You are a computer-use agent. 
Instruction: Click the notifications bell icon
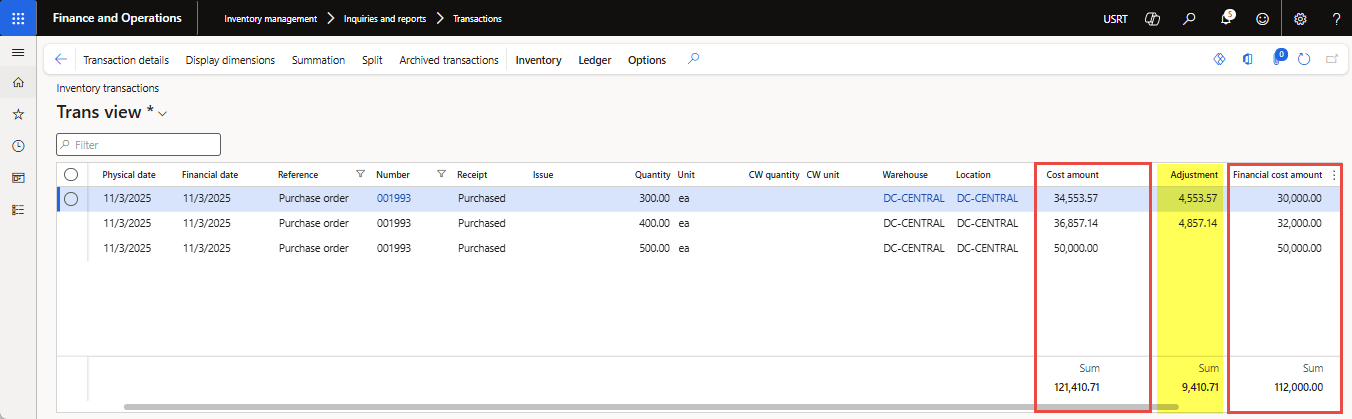coord(1226,18)
